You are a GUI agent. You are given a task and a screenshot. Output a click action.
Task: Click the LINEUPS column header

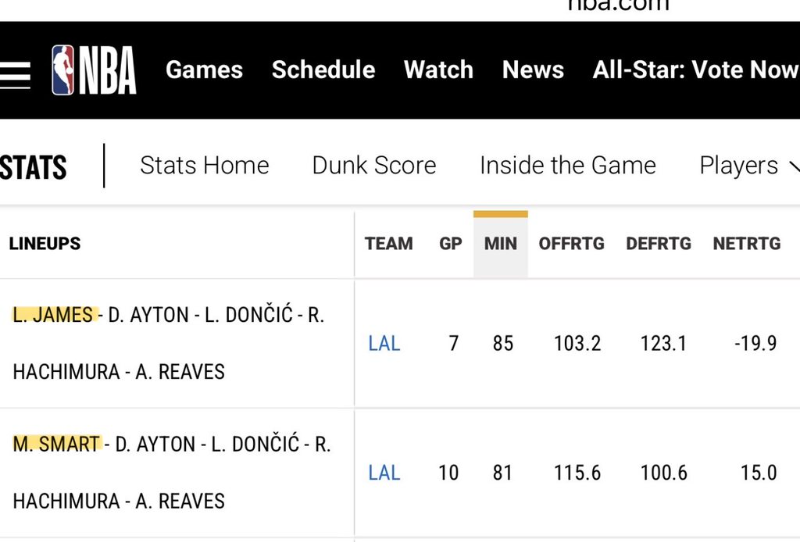[45, 243]
